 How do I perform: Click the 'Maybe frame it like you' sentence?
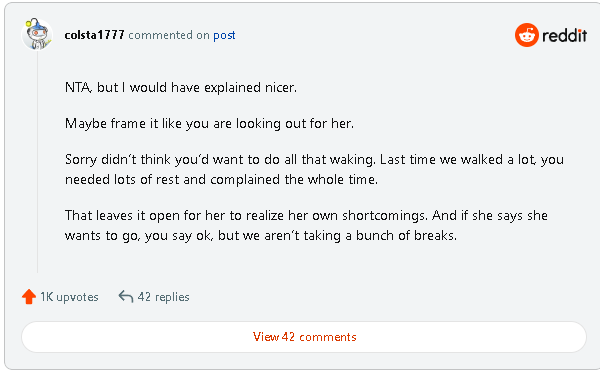(x=209, y=124)
